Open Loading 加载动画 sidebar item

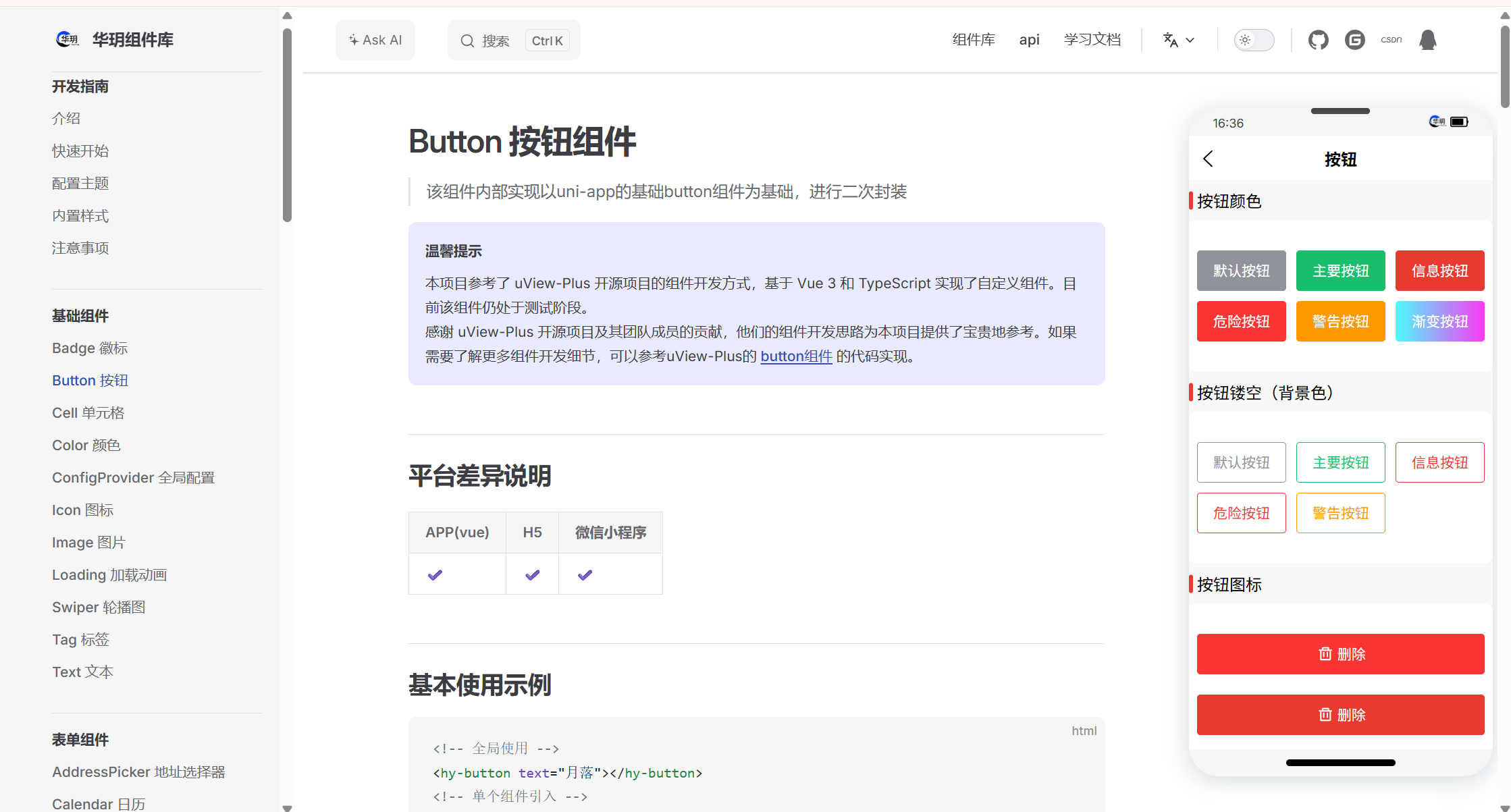click(109, 575)
